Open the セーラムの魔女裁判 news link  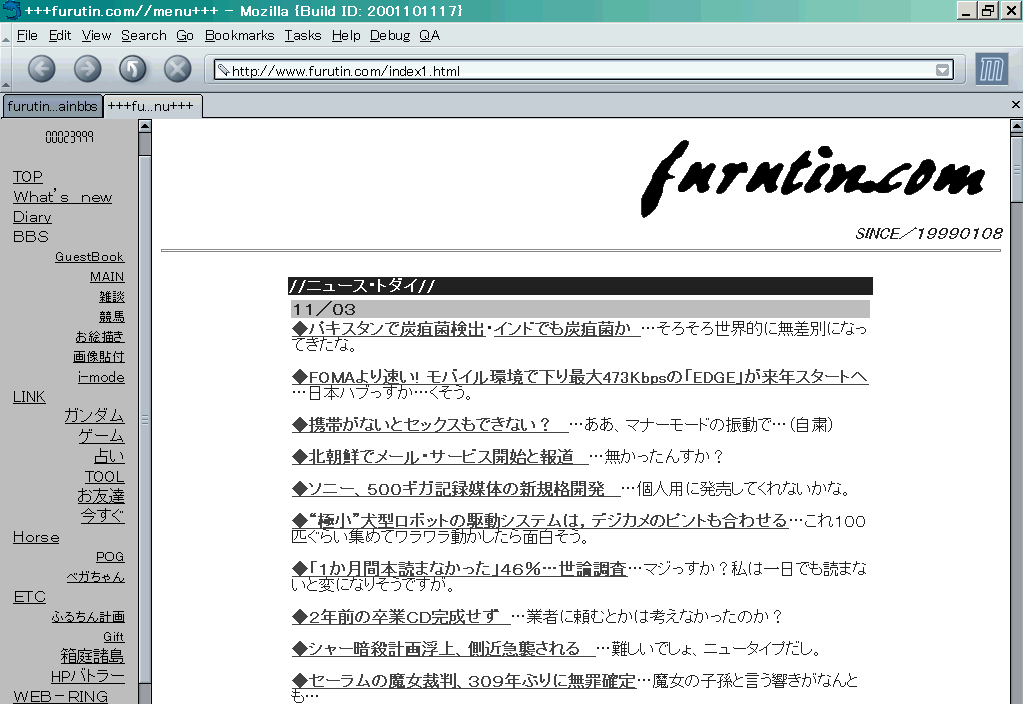click(x=464, y=681)
